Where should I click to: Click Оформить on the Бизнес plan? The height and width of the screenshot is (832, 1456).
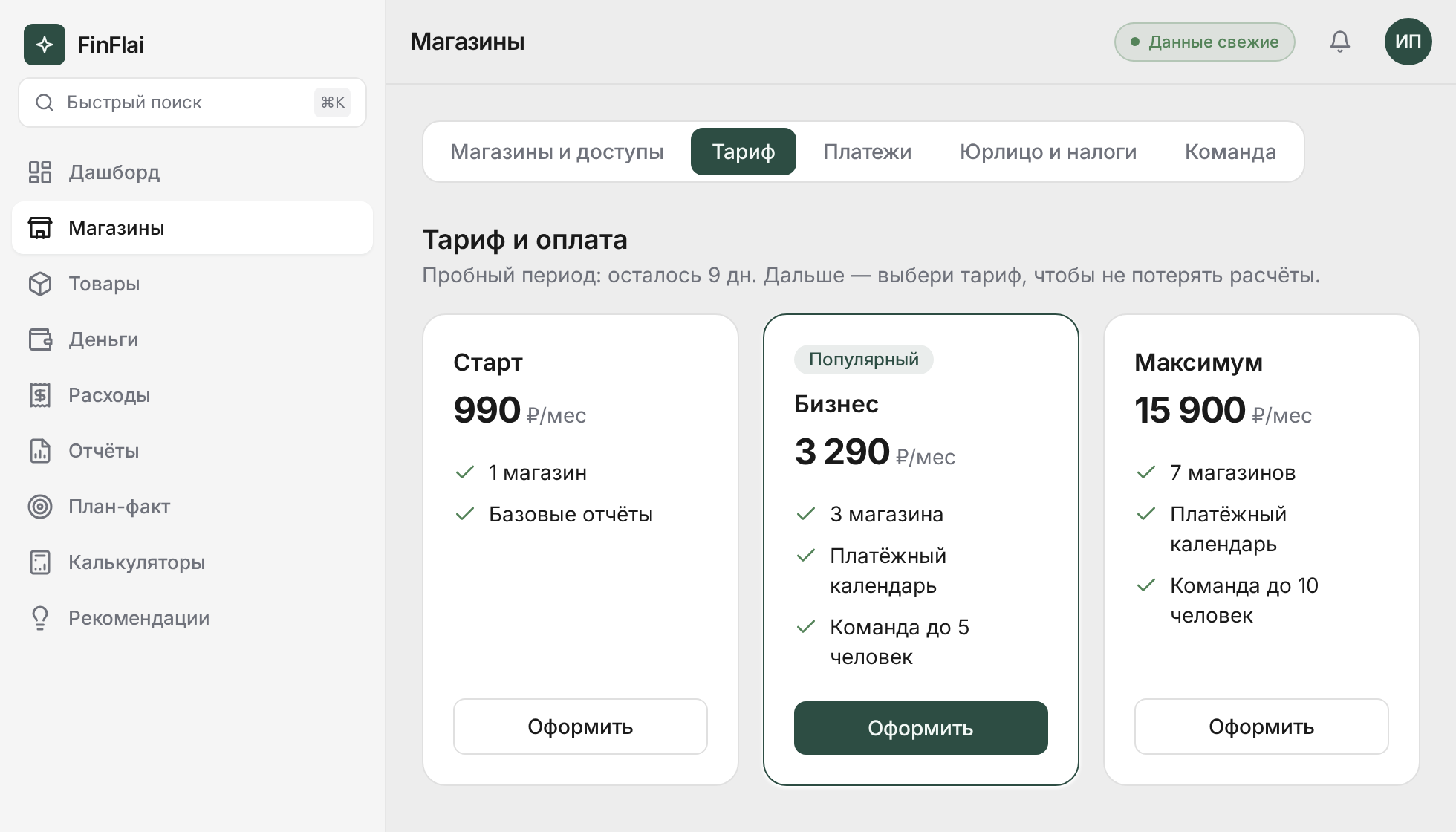point(920,728)
